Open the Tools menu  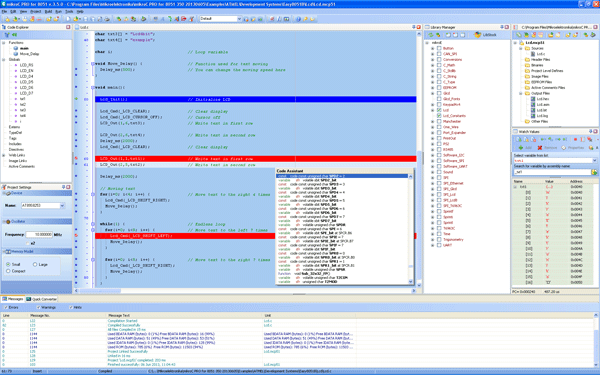[69, 11]
